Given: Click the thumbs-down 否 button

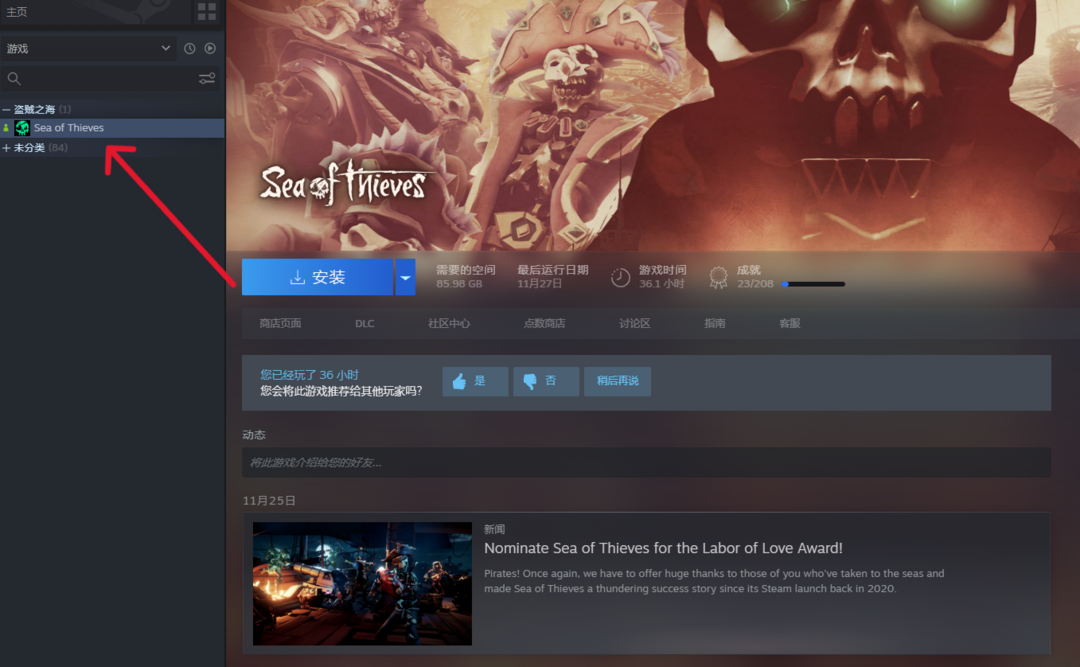Looking at the screenshot, I should 546,381.
